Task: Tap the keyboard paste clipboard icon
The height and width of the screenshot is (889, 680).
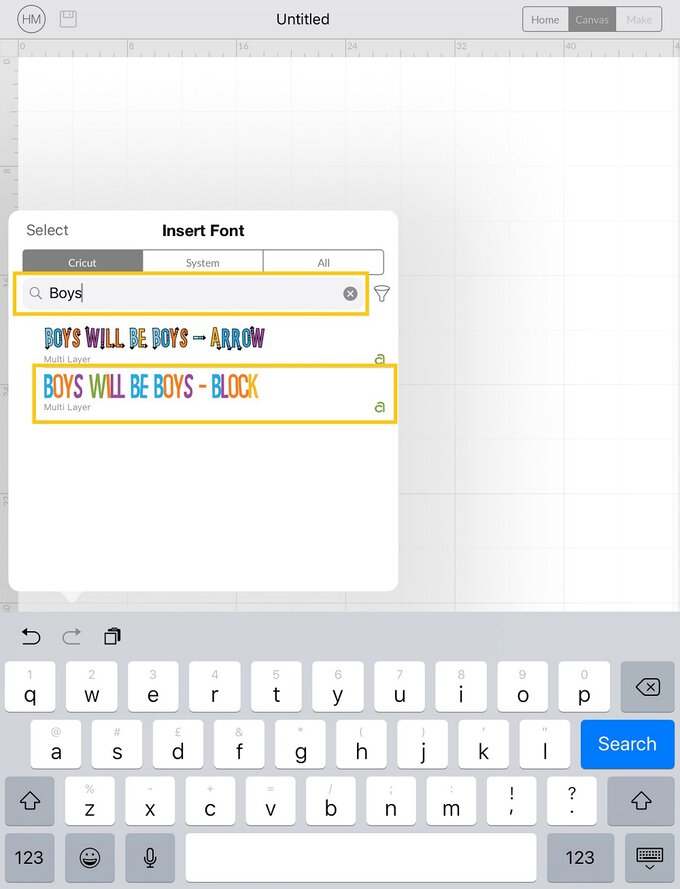Action: coord(112,636)
